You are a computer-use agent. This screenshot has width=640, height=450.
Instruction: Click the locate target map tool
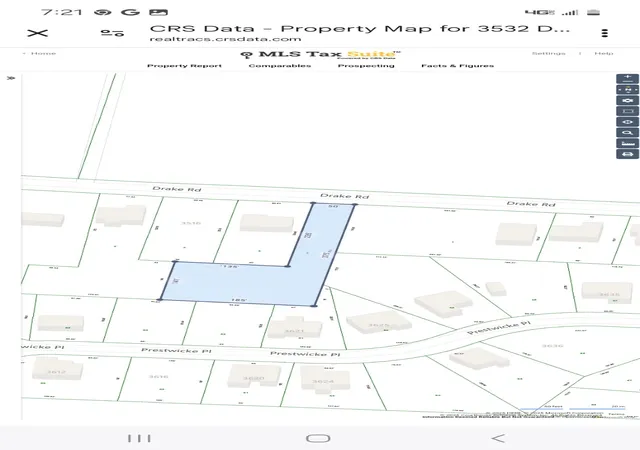pos(627,122)
